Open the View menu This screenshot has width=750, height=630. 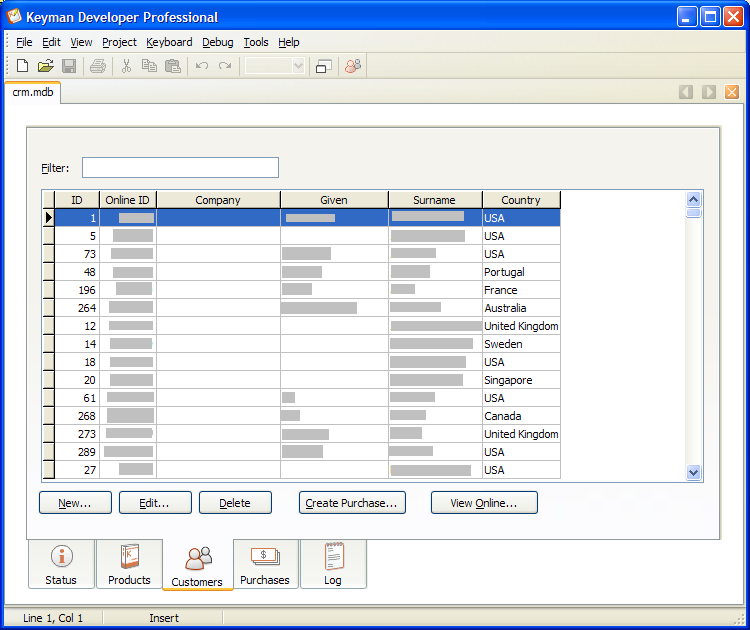[81, 42]
